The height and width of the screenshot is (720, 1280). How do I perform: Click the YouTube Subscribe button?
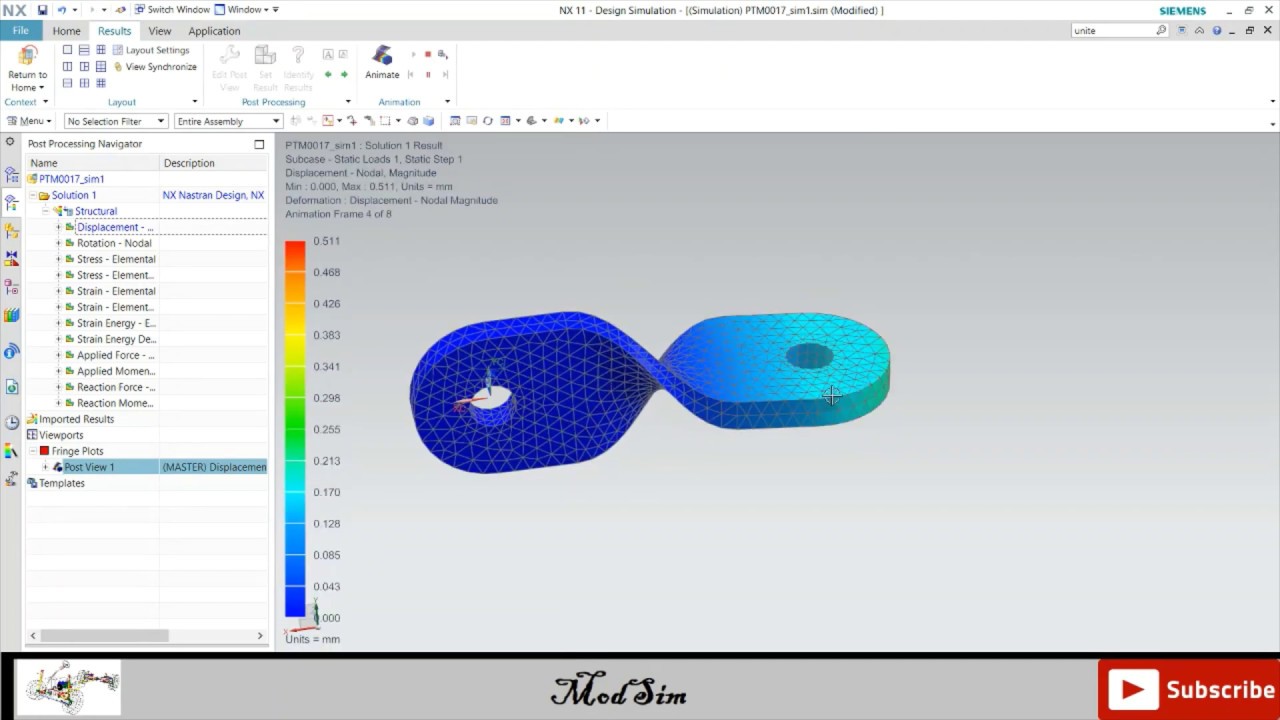(1189, 689)
